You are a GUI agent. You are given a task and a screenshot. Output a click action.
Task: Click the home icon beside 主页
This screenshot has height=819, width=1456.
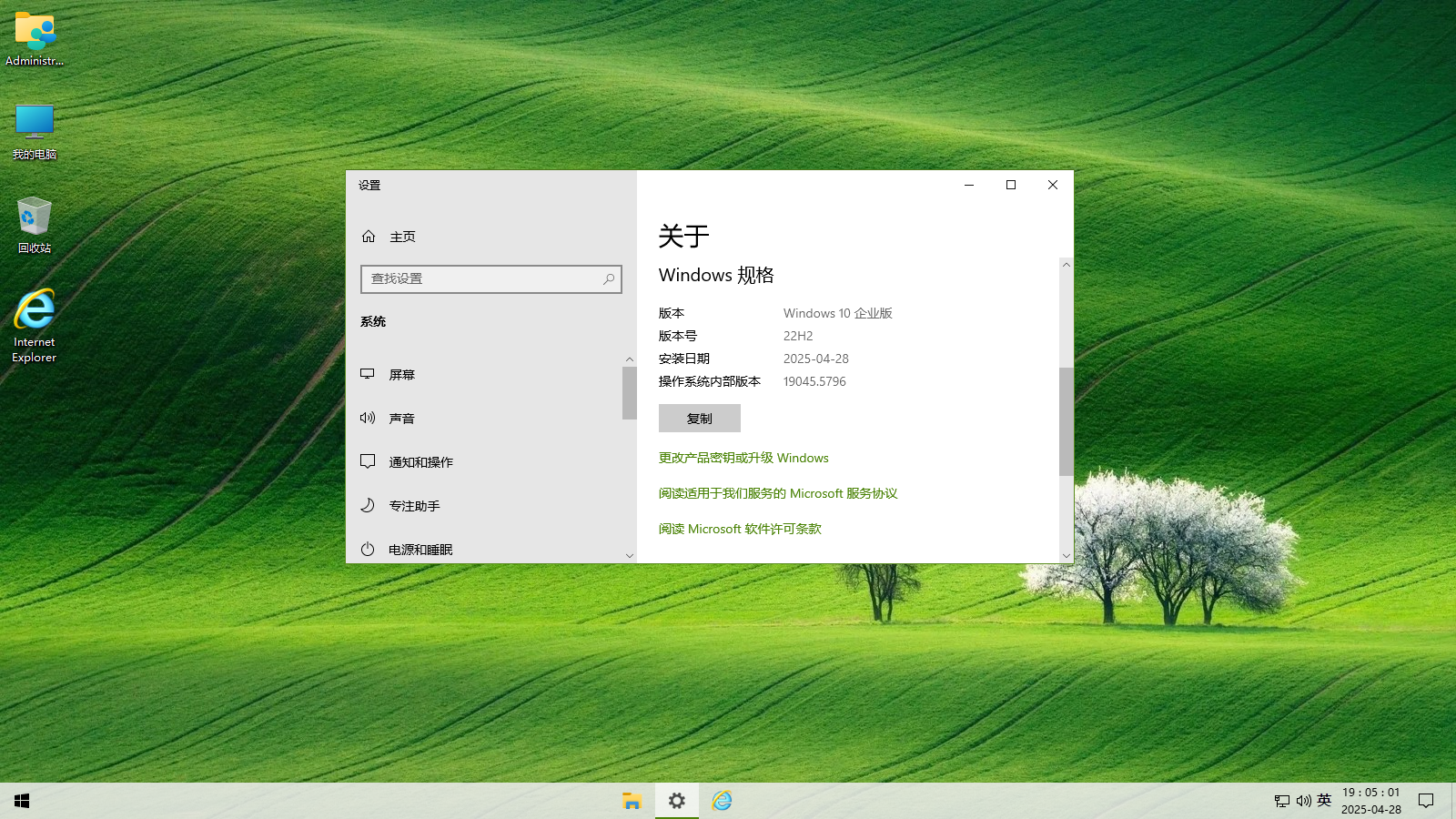click(369, 237)
